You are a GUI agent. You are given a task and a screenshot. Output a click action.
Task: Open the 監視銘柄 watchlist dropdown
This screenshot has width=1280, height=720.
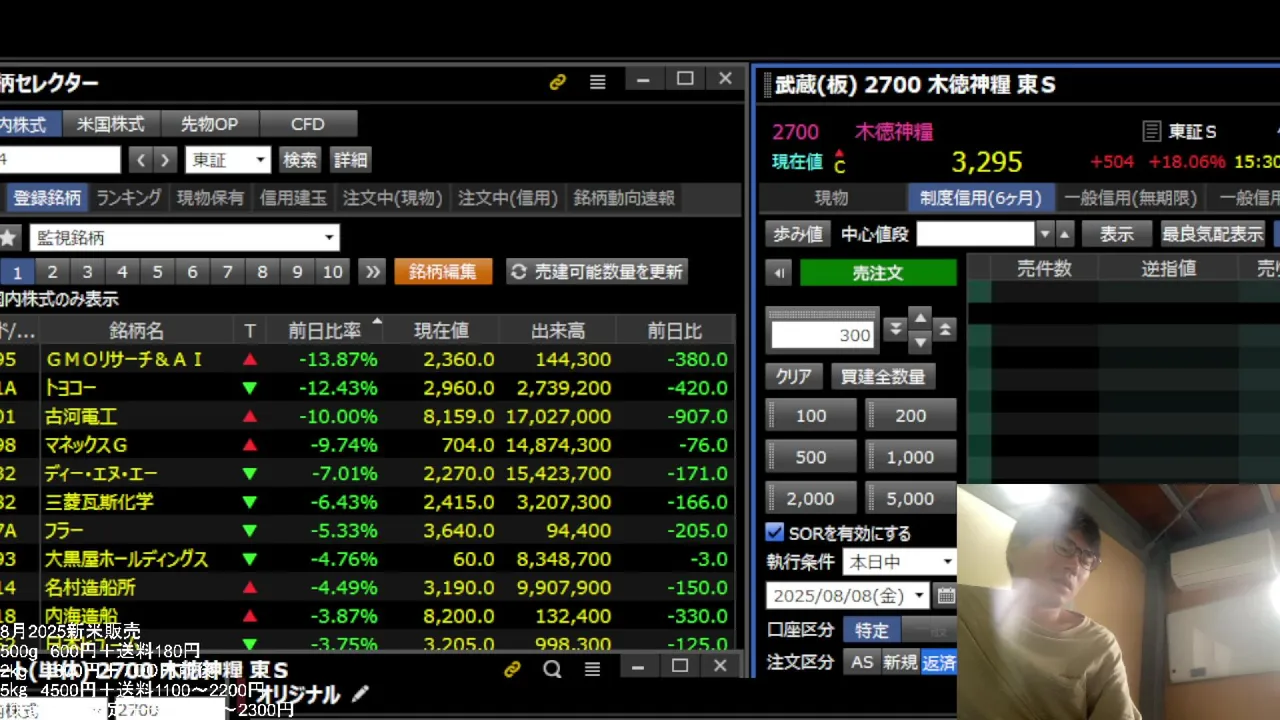tap(184, 238)
